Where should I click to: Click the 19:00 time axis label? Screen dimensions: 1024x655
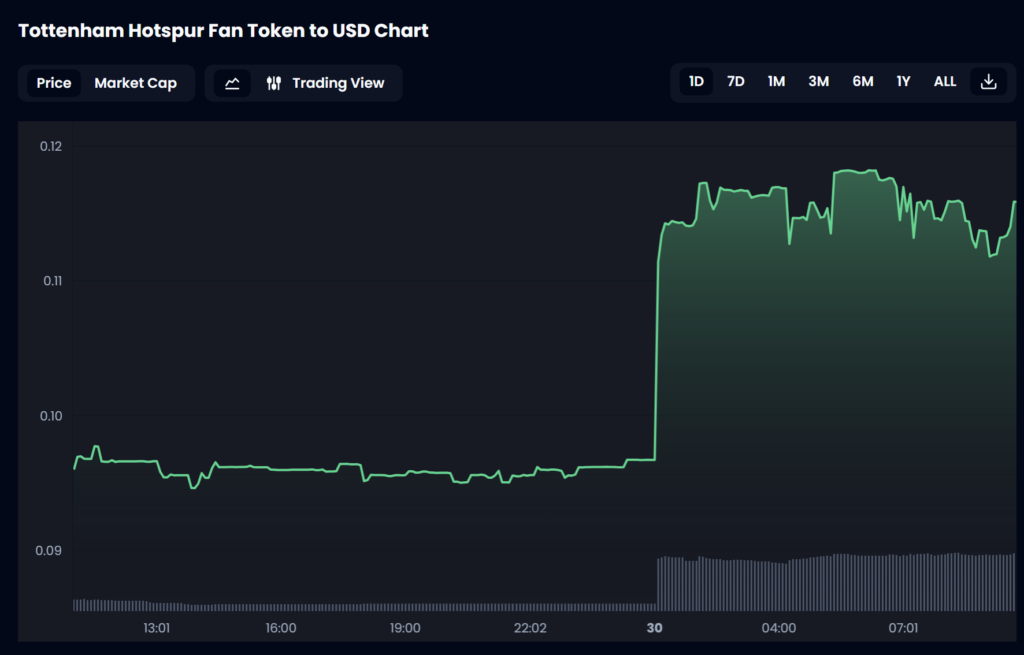pos(405,628)
